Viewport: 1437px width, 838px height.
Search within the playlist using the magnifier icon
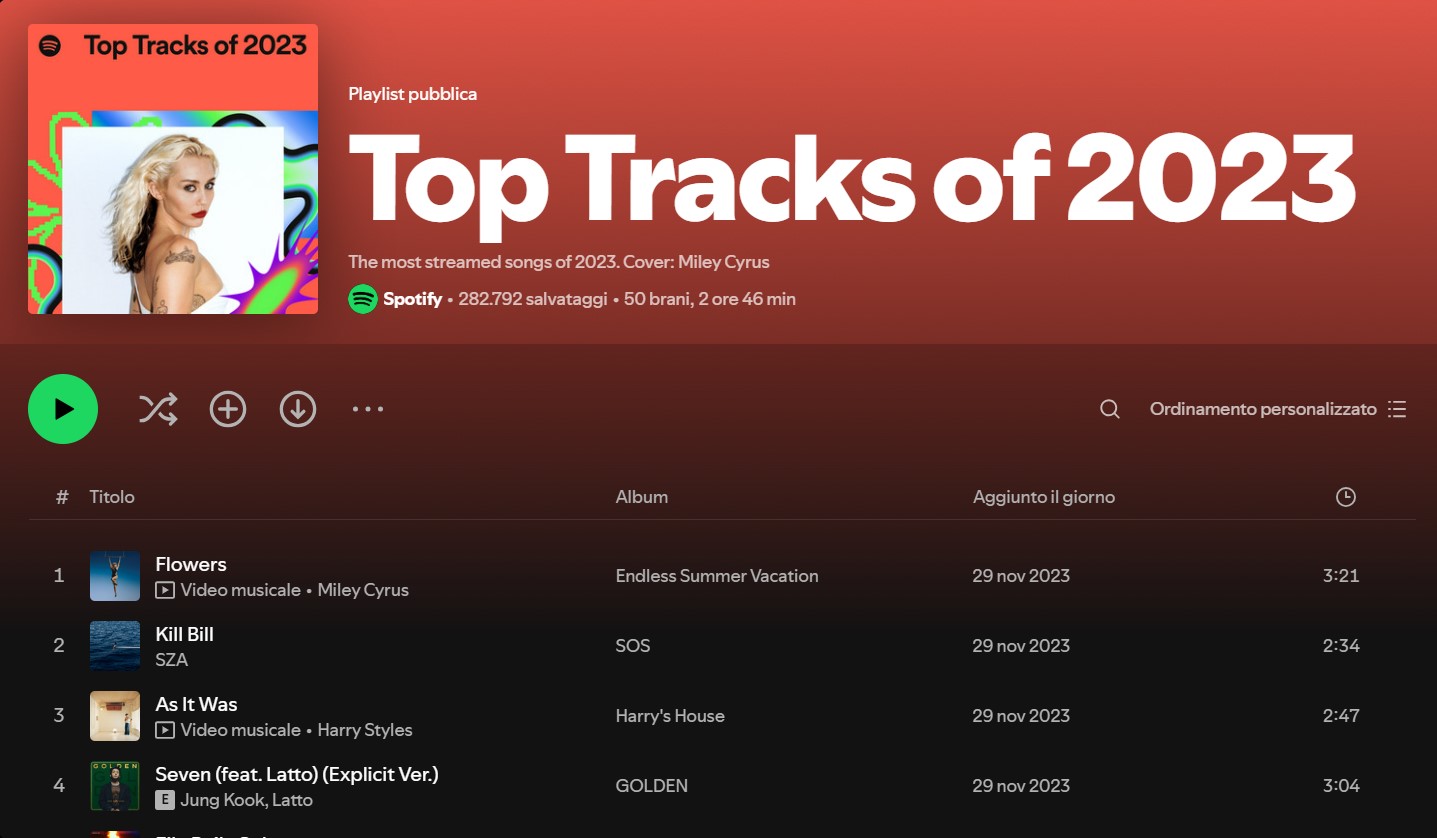click(x=1110, y=409)
